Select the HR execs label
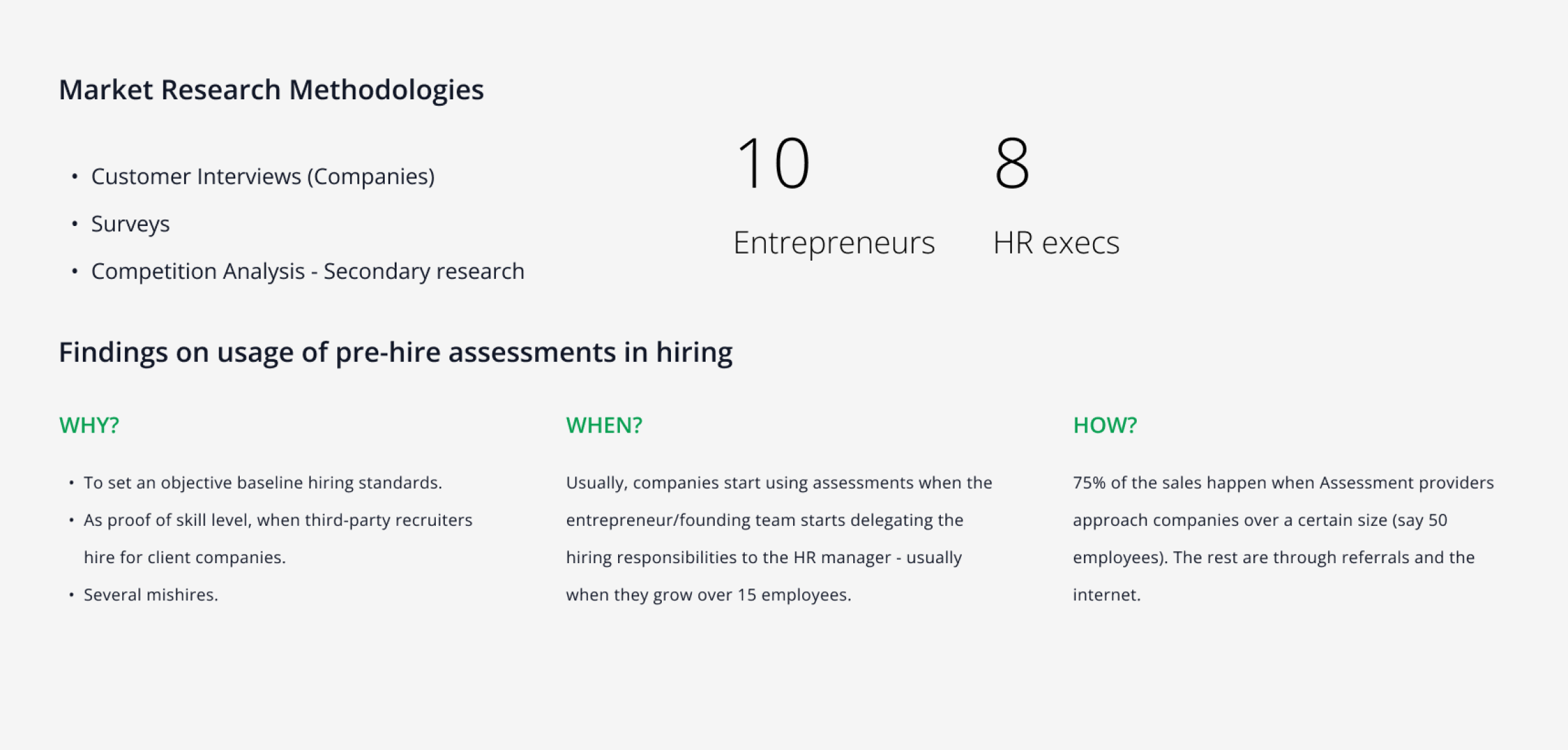The image size is (1568, 750). click(1056, 243)
